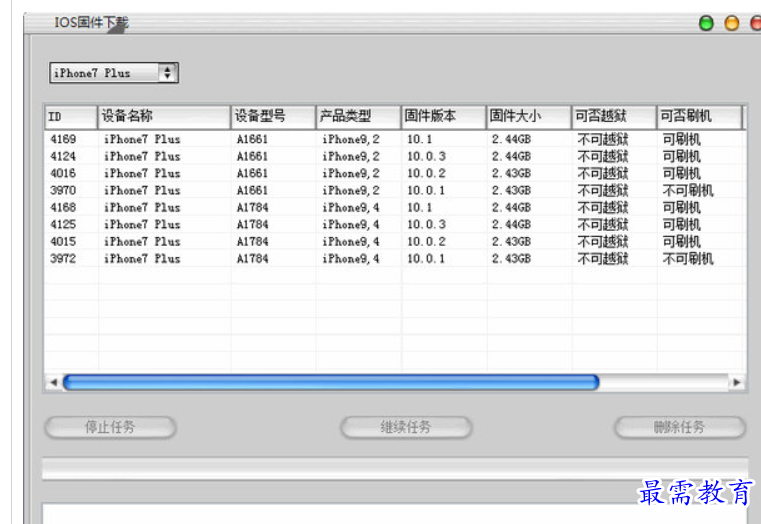Click the 停止任务 button
The height and width of the screenshot is (524, 761).
click(x=110, y=427)
